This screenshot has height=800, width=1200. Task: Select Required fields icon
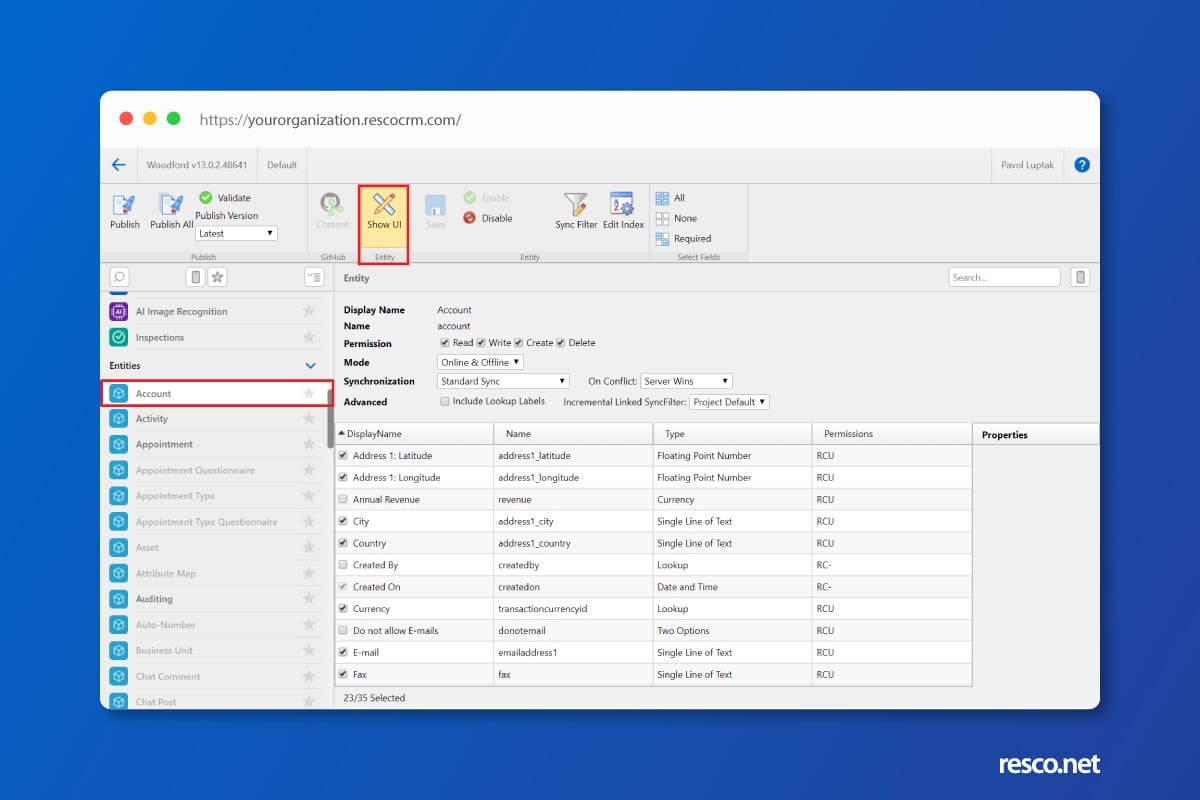662,238
